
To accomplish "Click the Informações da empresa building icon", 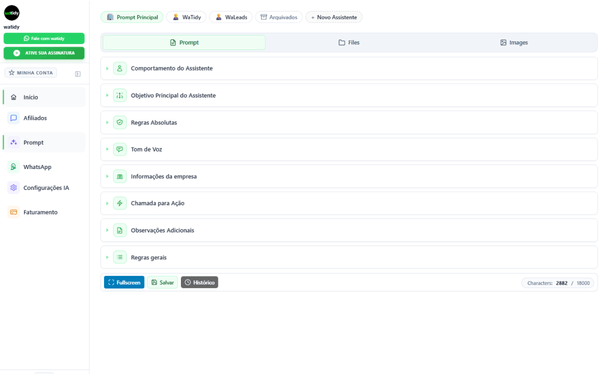I will point(120,176).
